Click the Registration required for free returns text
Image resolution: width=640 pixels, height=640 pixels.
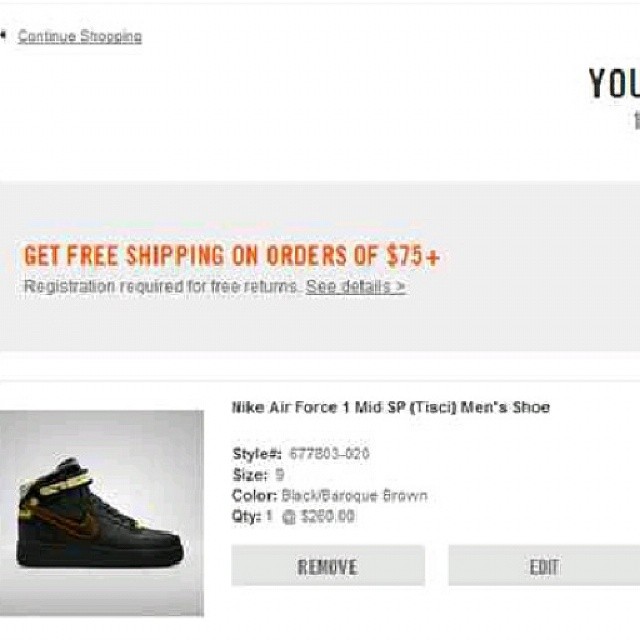tap(162, 287)
